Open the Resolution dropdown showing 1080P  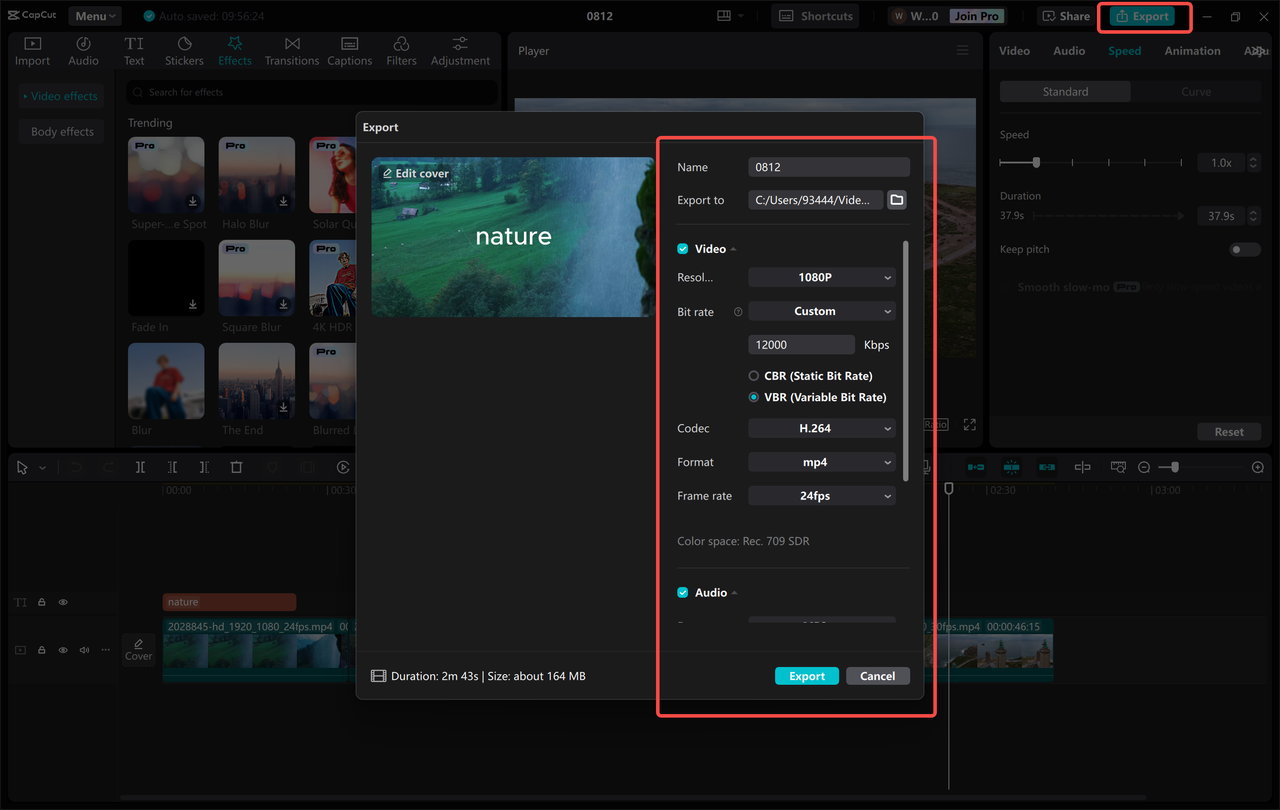[821, 276]
